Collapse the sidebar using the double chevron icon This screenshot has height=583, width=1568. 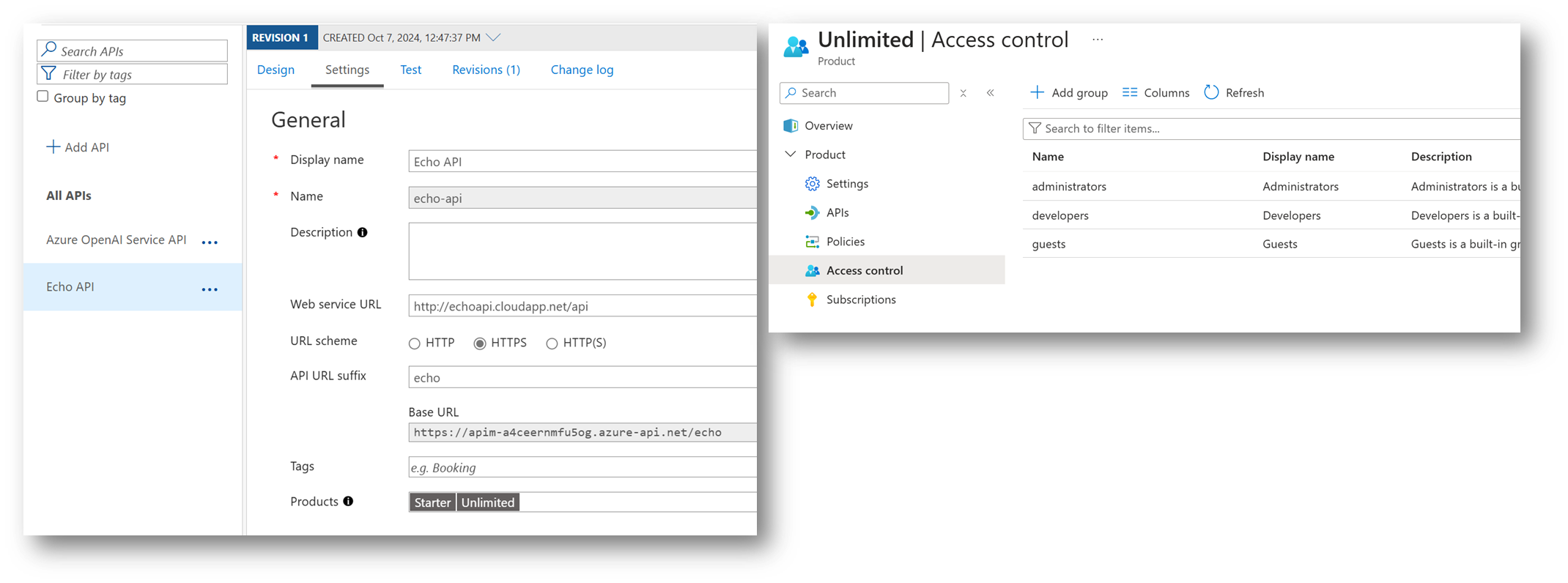(990, 93)
